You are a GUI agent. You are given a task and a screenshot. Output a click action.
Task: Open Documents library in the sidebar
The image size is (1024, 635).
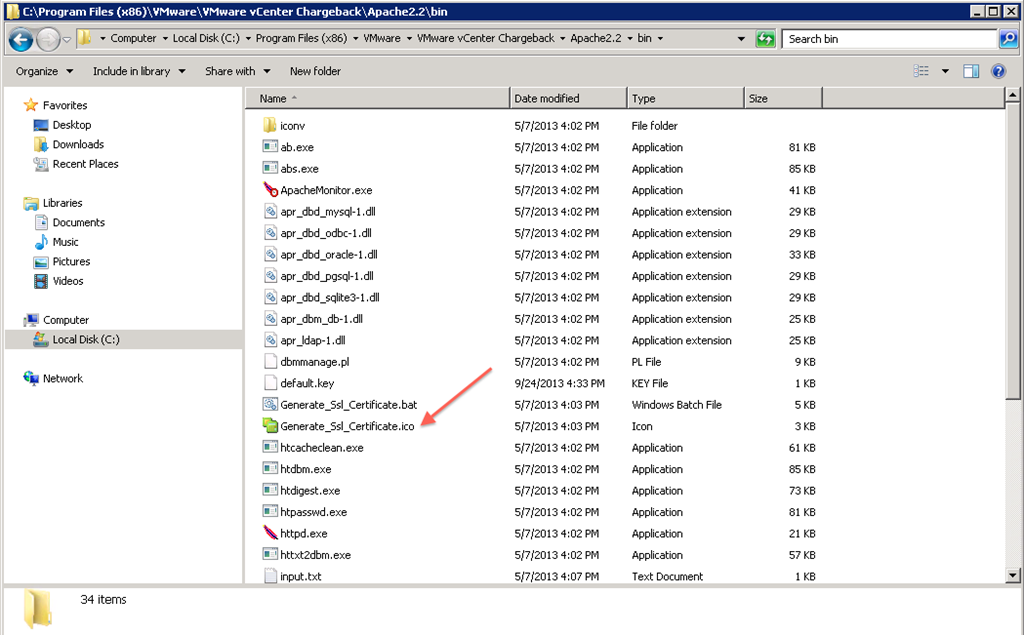(78, 223)
